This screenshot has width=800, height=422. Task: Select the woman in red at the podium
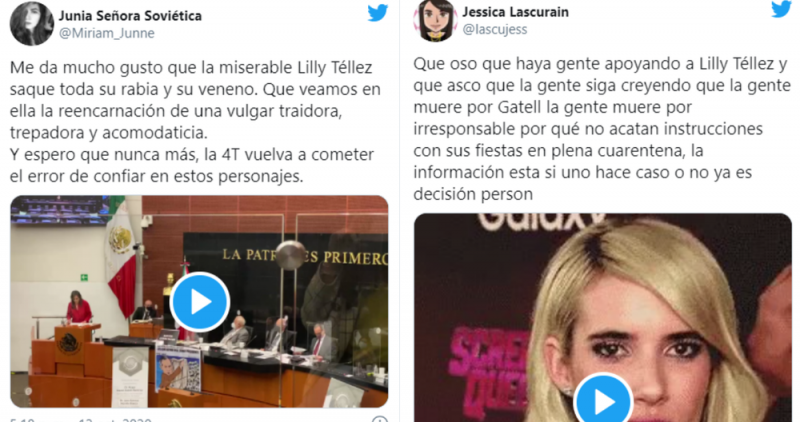pyautogui.click(x=79, y=308)
